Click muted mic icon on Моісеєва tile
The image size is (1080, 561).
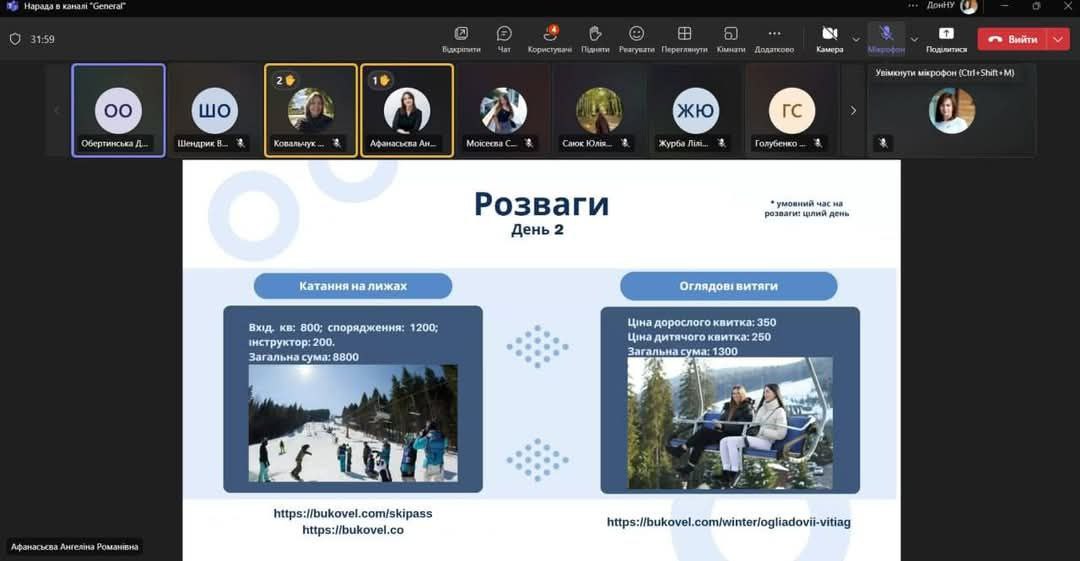529,143
